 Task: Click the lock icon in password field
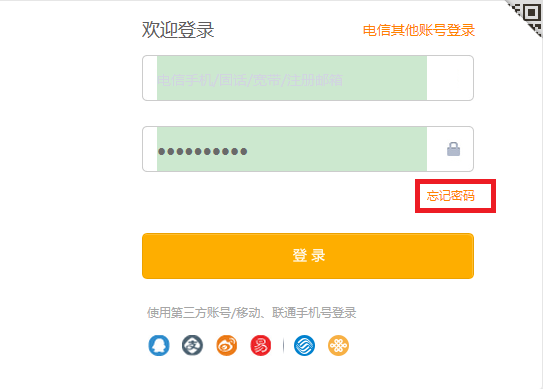(453, 149)
